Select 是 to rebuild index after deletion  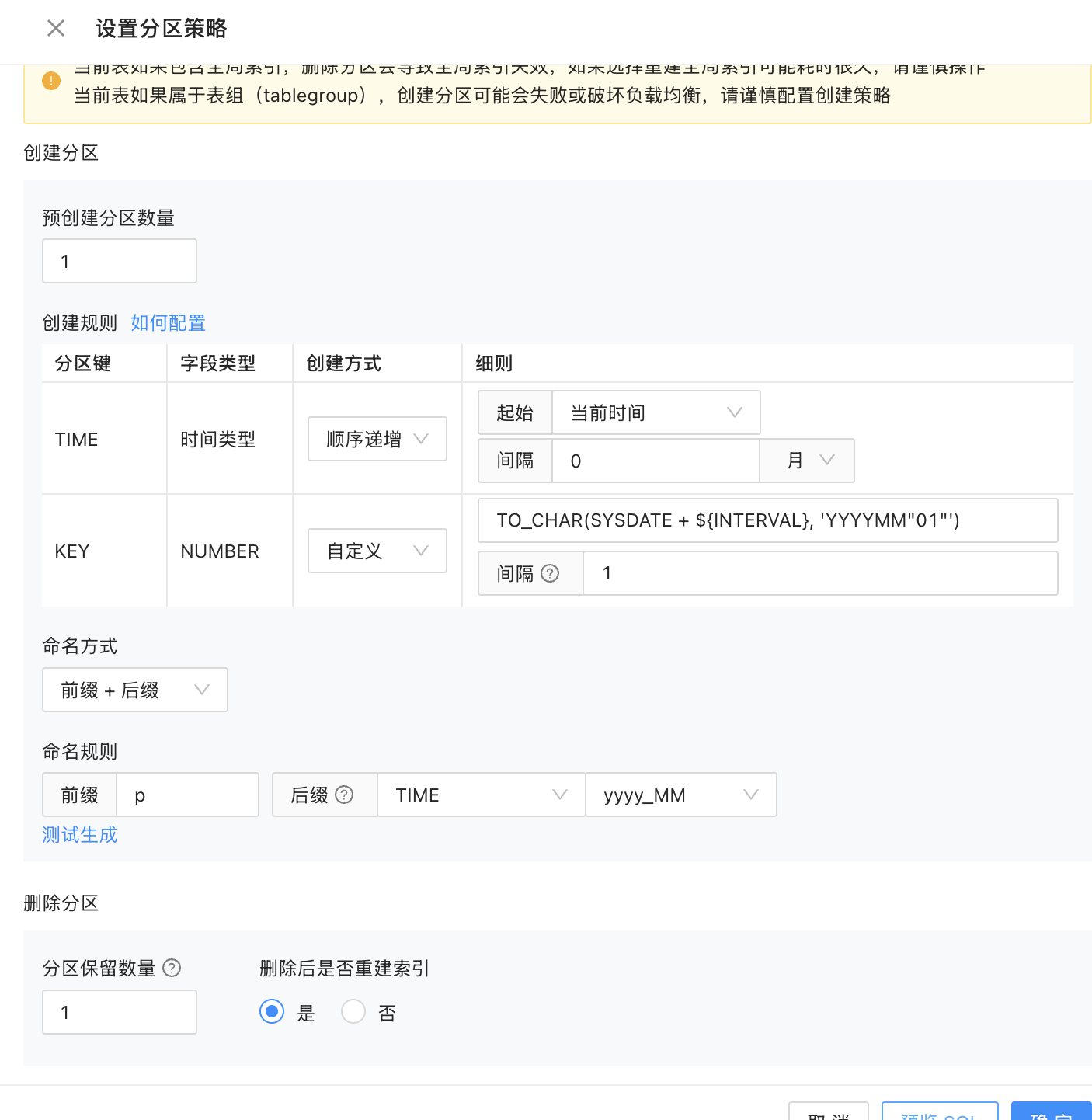(x=272, y=1011)
